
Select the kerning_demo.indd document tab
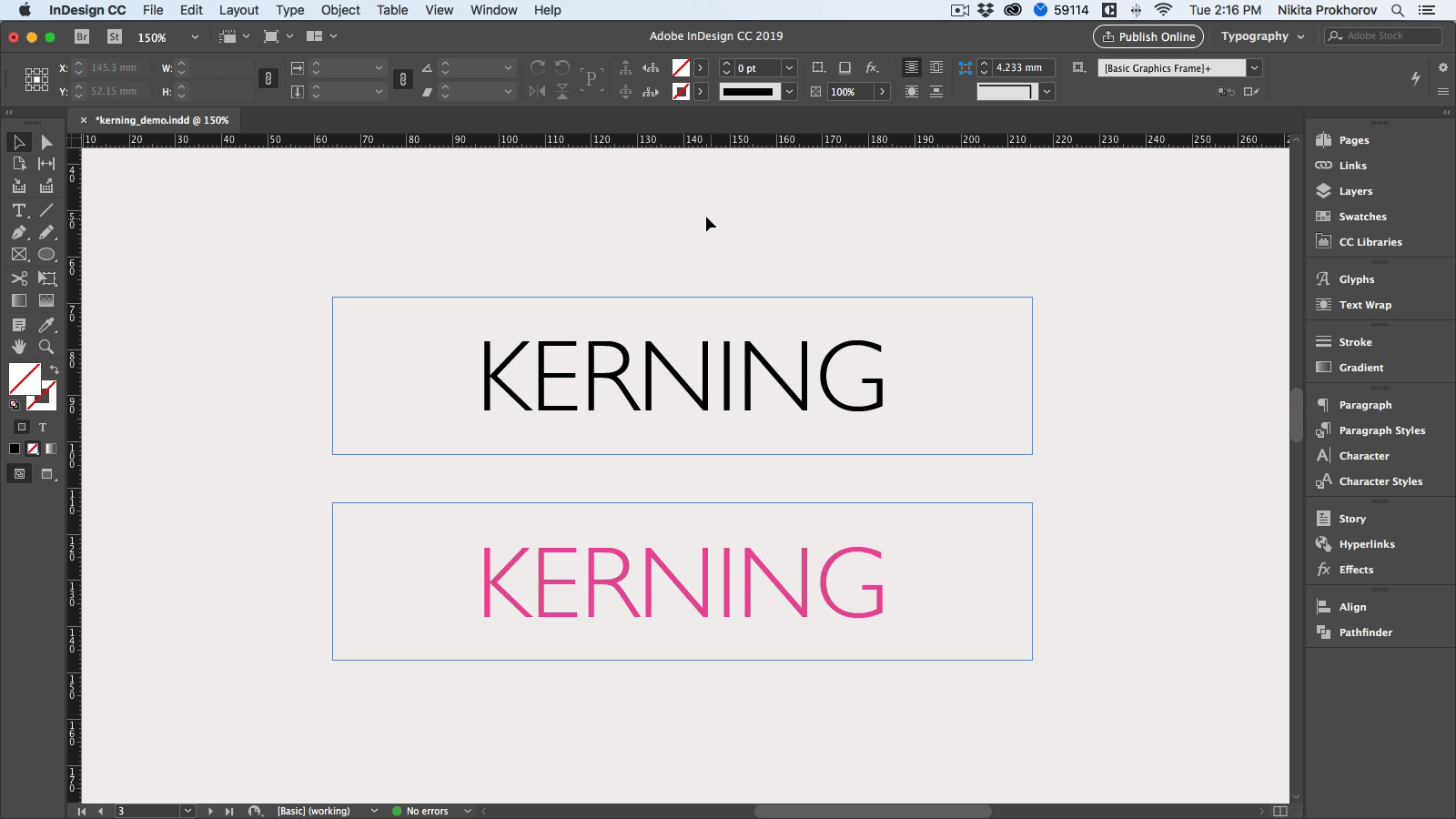click(162, 120)
